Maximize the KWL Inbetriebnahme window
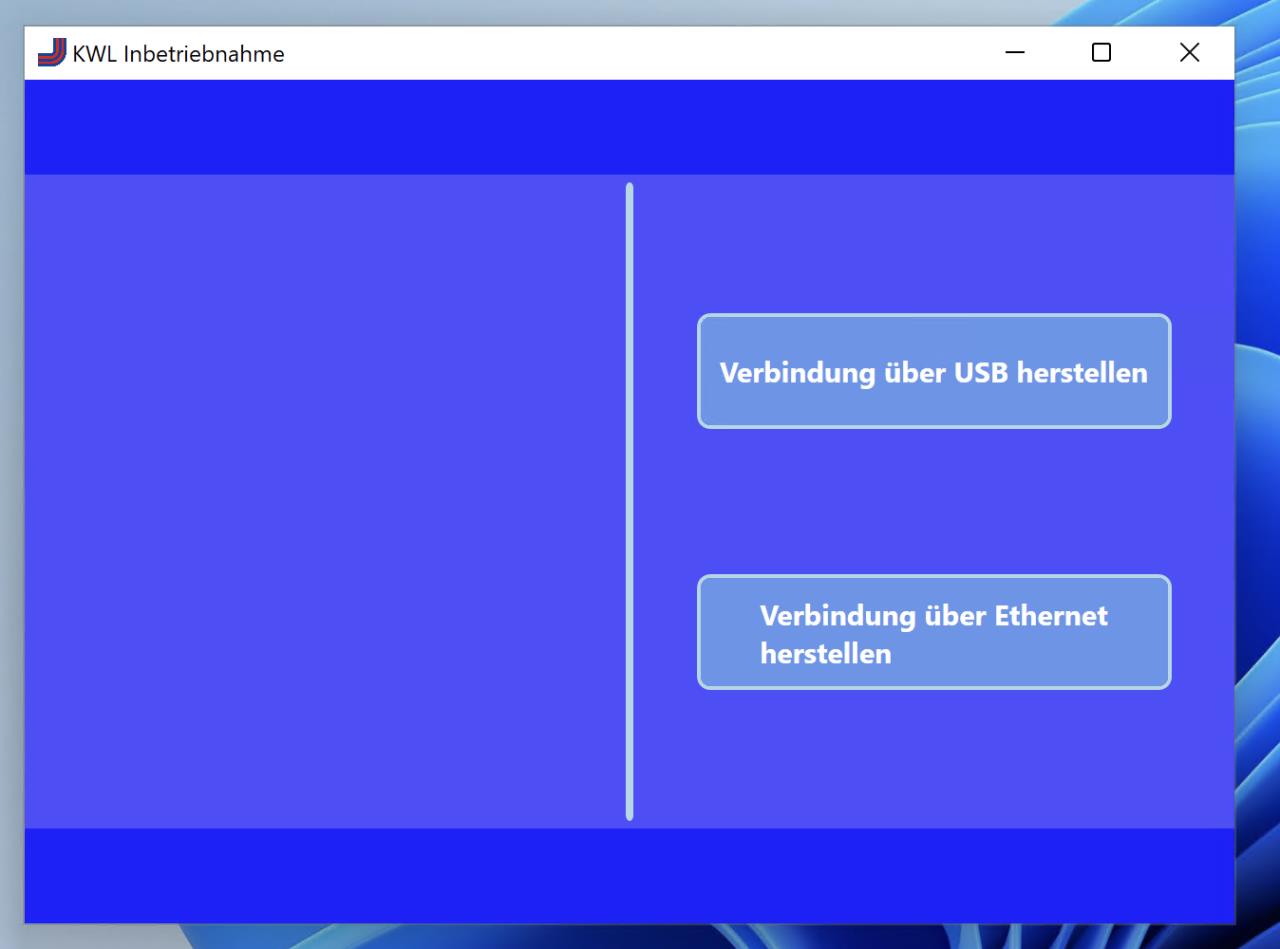 (1101, 53)
